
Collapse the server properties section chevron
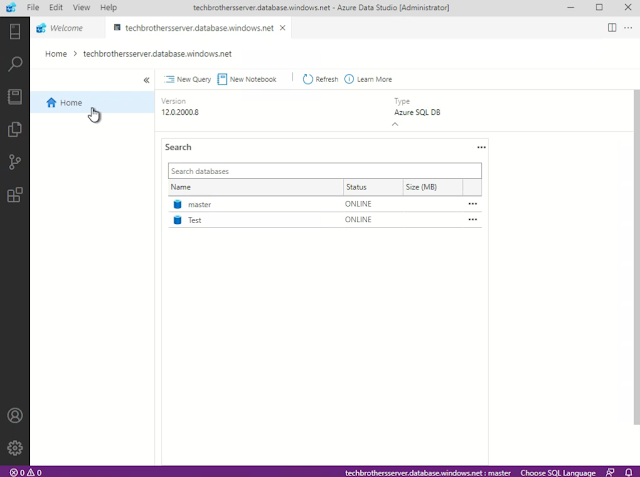tap(395, 124)
